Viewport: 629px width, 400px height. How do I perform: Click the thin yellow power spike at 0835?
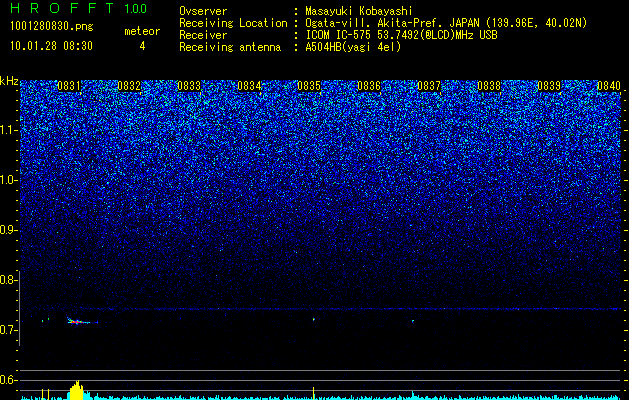coord(313,393)
